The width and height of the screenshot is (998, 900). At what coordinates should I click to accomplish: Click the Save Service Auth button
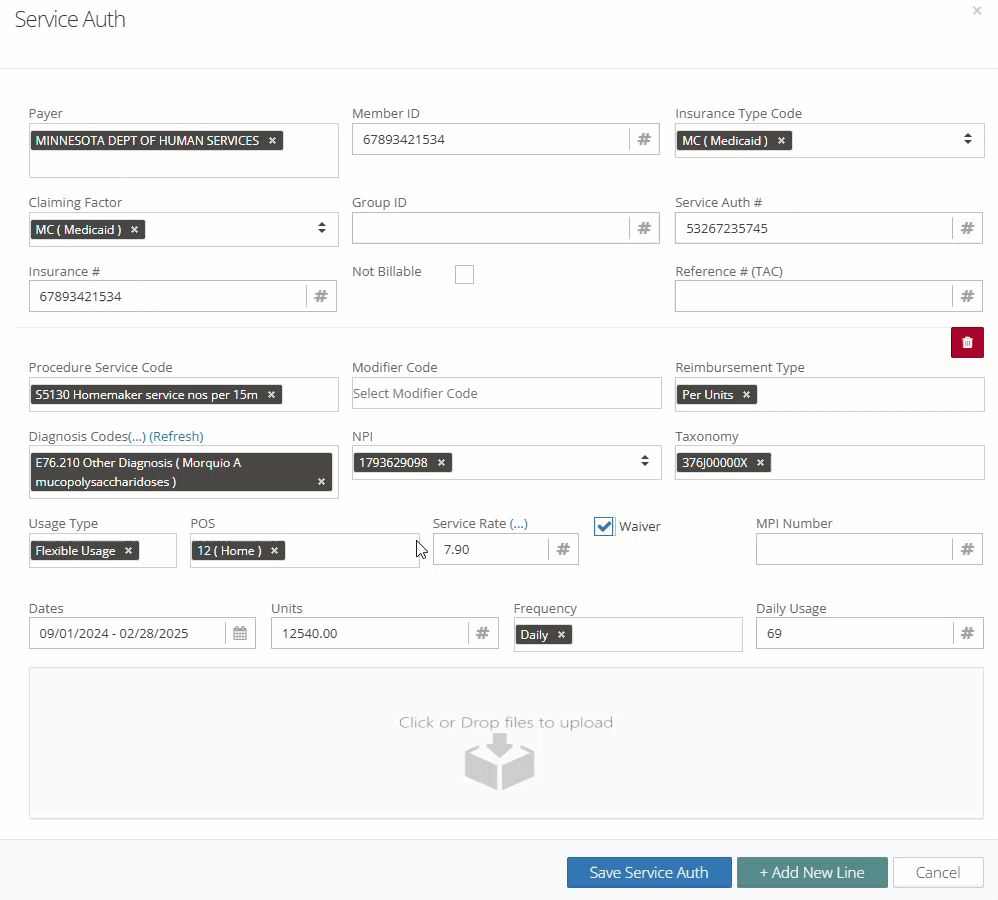[x=649, y=872]
